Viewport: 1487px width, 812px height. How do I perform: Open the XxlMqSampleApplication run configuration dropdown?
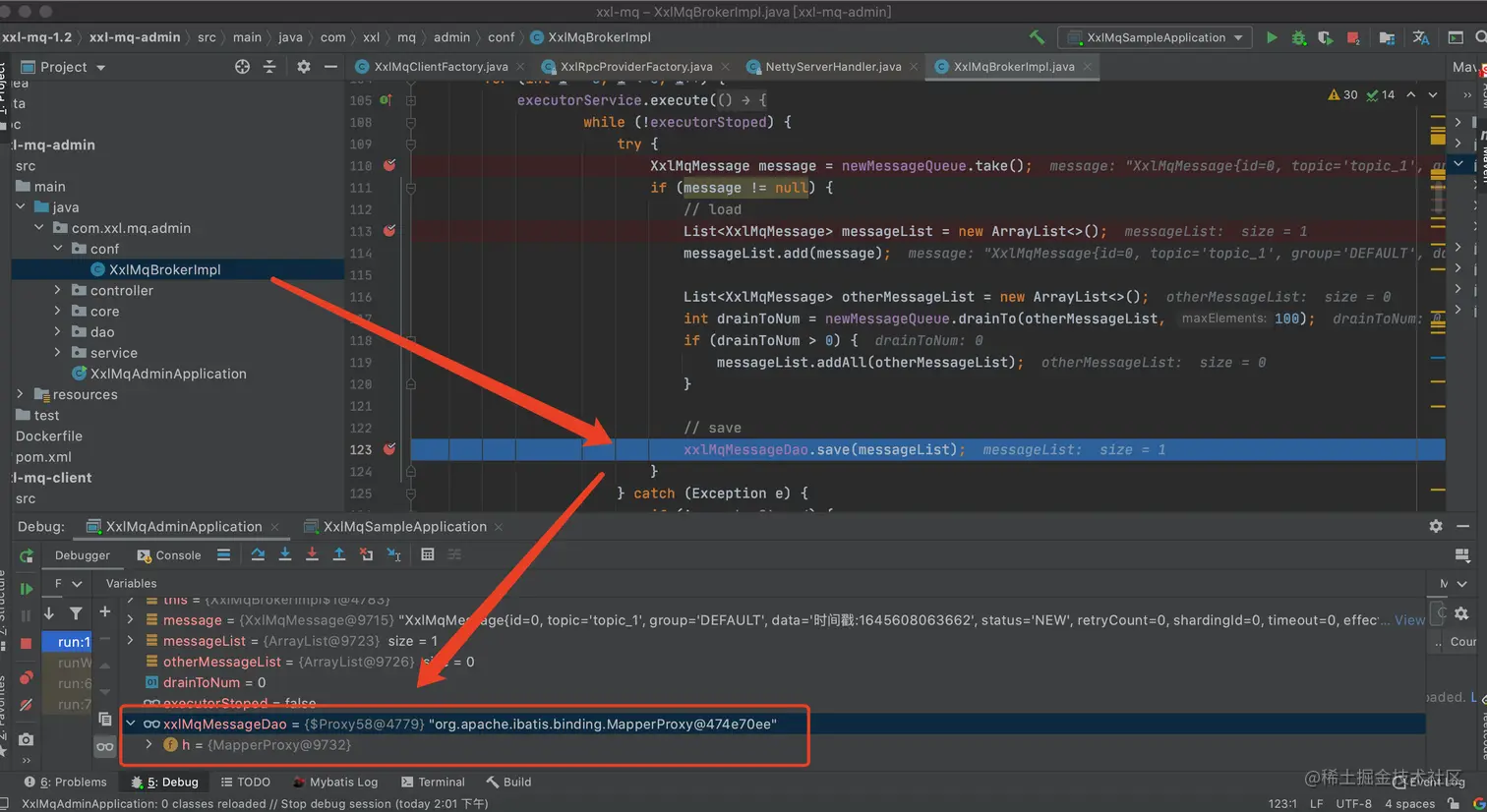click(x=1156, y=37)
